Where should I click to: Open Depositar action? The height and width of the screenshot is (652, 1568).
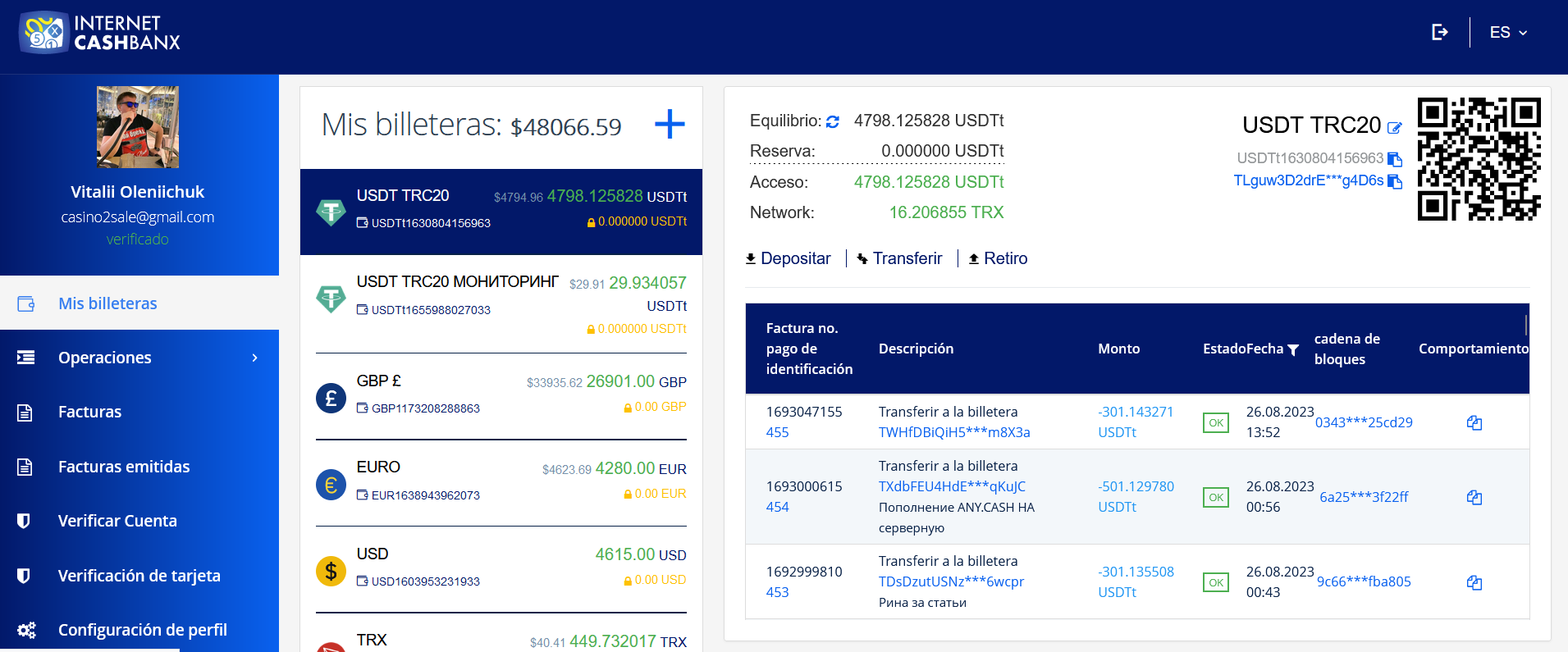tap(788, 258)
